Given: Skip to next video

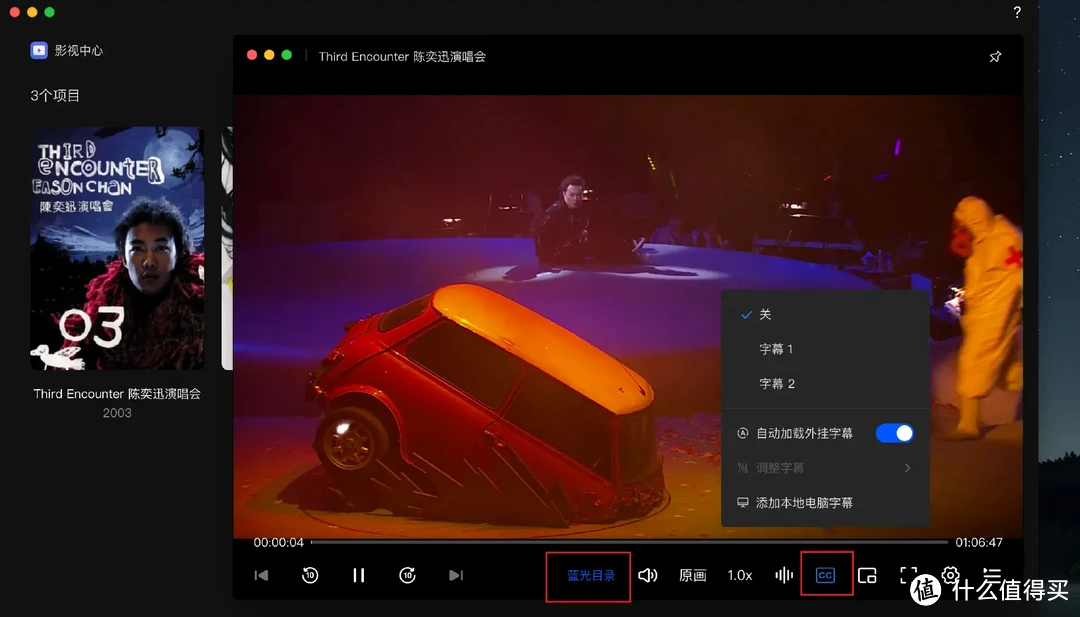Looking at the screenshot, I should click(456, 575).
